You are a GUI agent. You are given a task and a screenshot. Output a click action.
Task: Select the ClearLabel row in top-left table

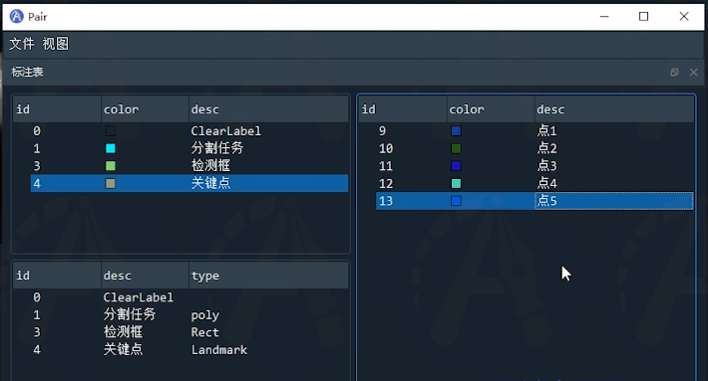189,131
